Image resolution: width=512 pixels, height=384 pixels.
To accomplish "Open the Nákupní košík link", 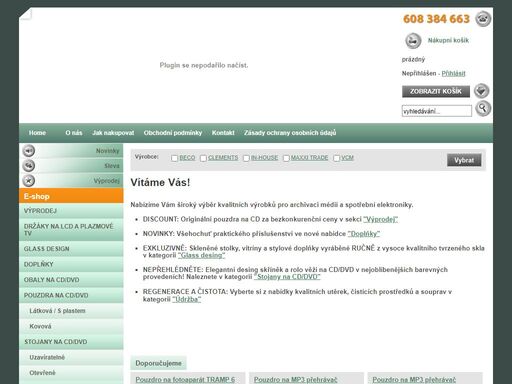I will point(448,40).
